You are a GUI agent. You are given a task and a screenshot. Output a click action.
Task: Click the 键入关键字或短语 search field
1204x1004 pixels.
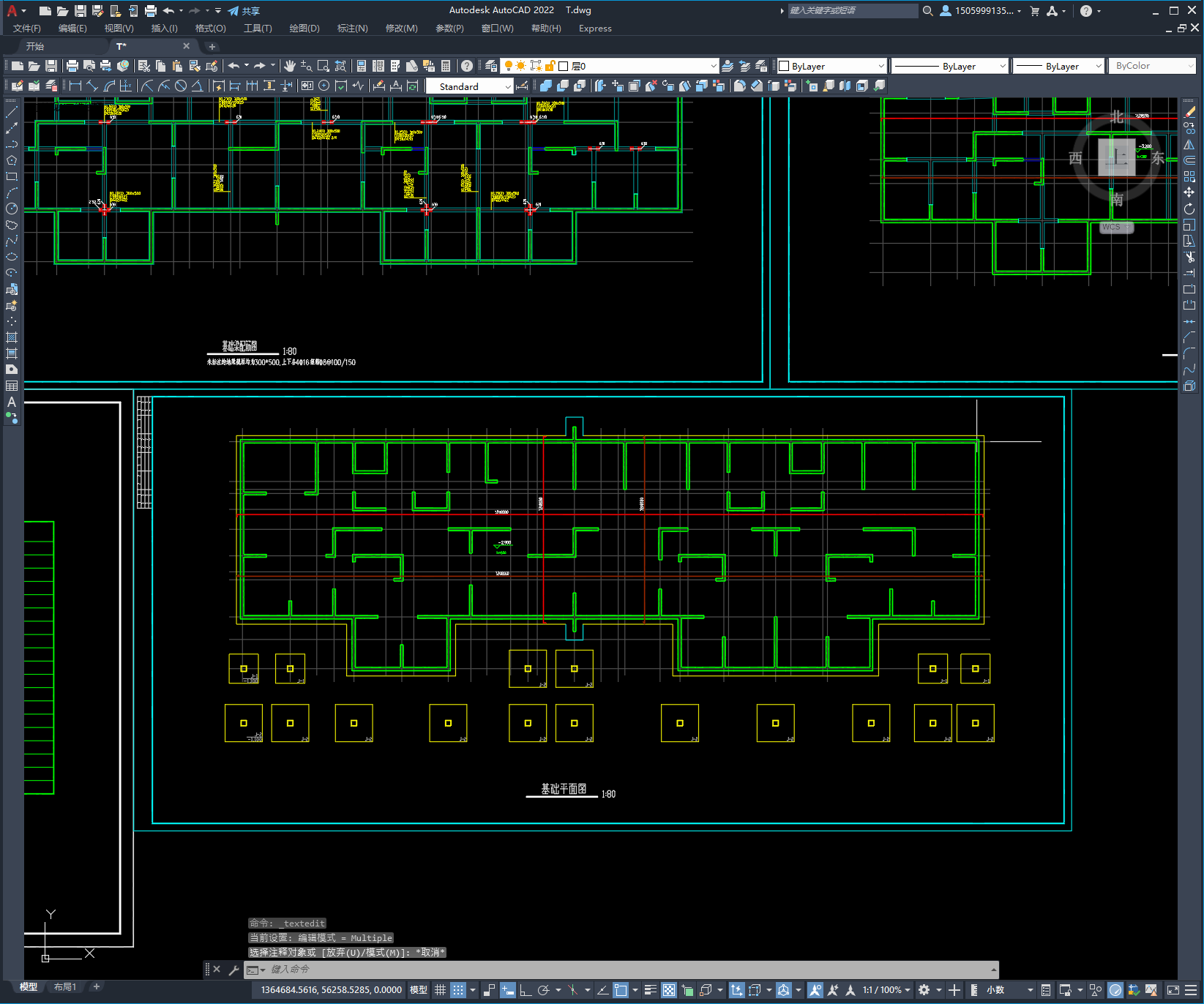(x=853, y=11)
